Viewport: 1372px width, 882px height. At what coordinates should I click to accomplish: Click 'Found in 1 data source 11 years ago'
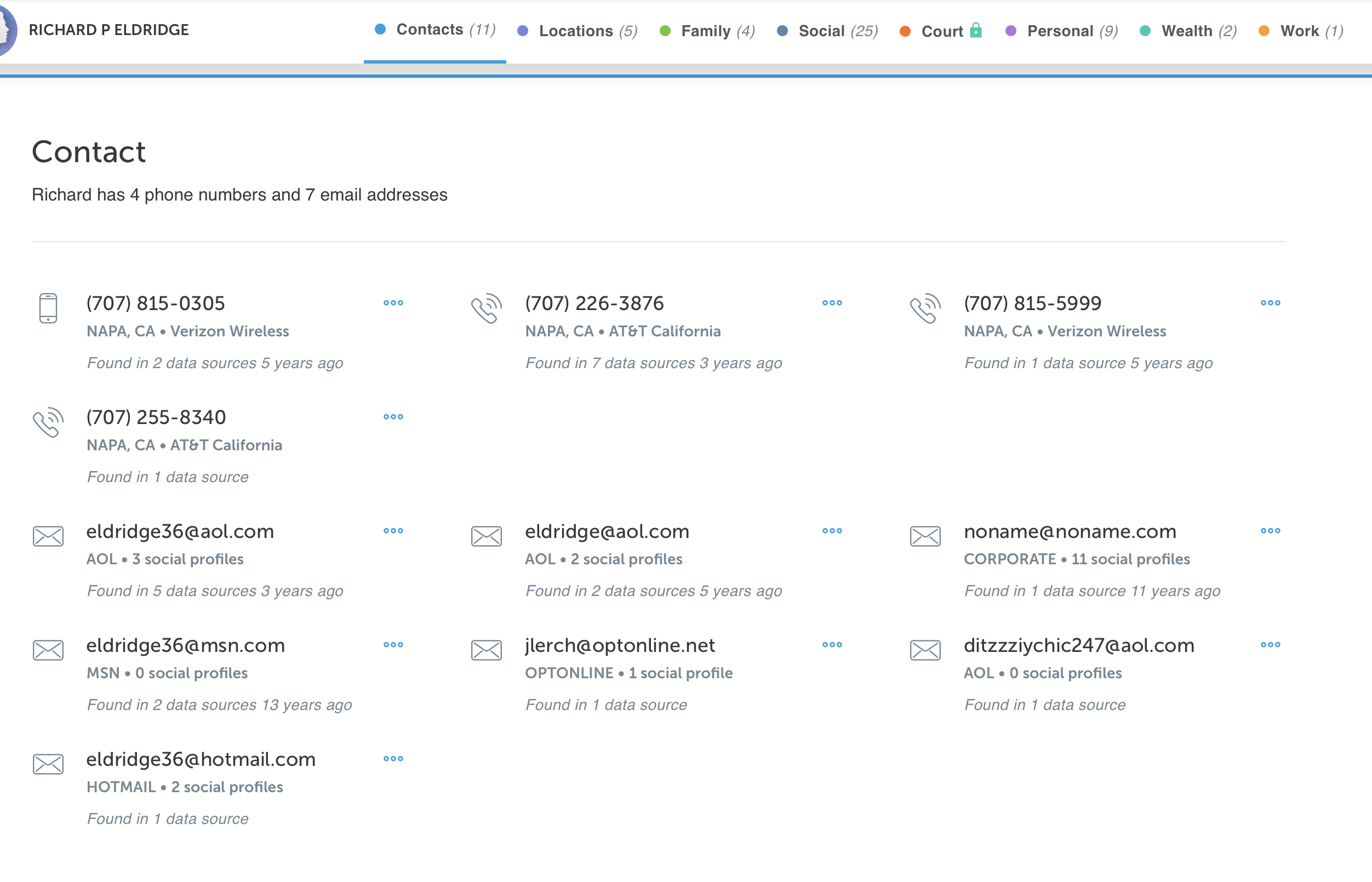click(1093, 591)
